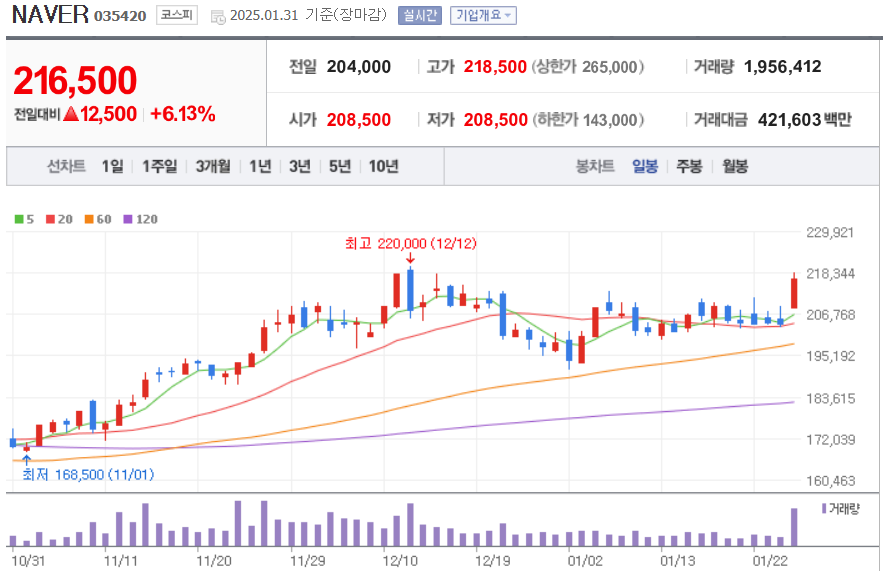
Task: Switch to 일봉 daily candle chart
Action: click(x=645, y=166)
